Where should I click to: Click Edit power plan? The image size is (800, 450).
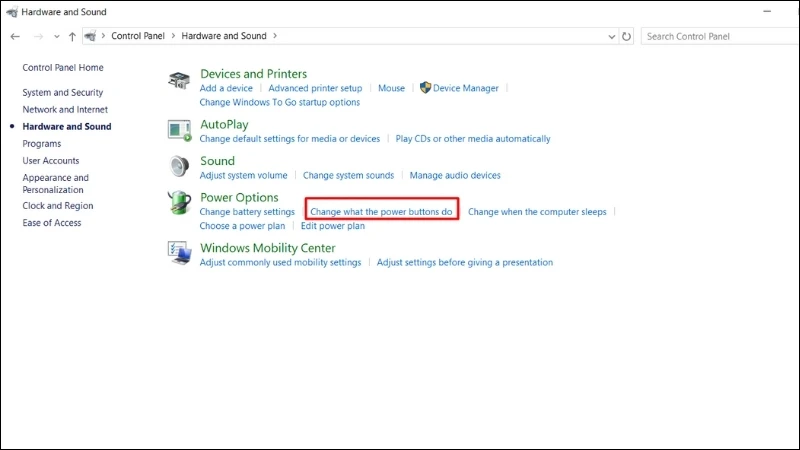pos(333,226)
